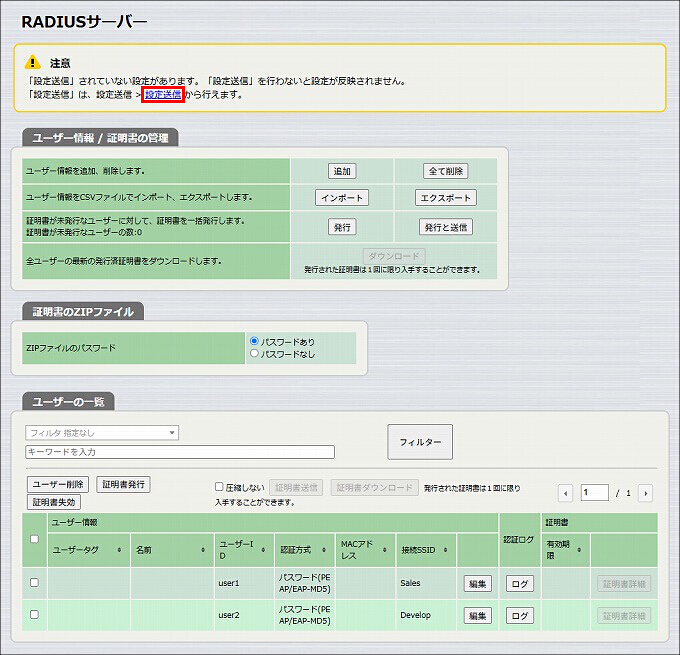Click the 発行と送信 button
Screen dimensions: 680x655
(x=446, y=227)
